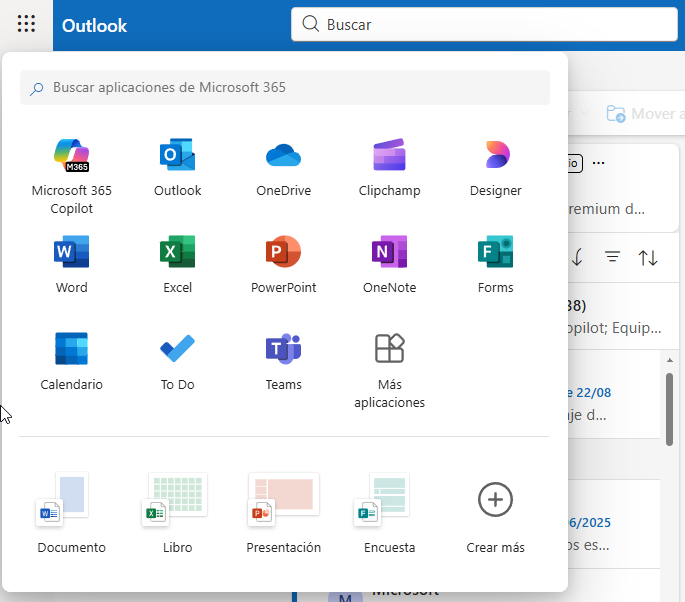
Task: Open Calendario app
Action: pos(72,362)
